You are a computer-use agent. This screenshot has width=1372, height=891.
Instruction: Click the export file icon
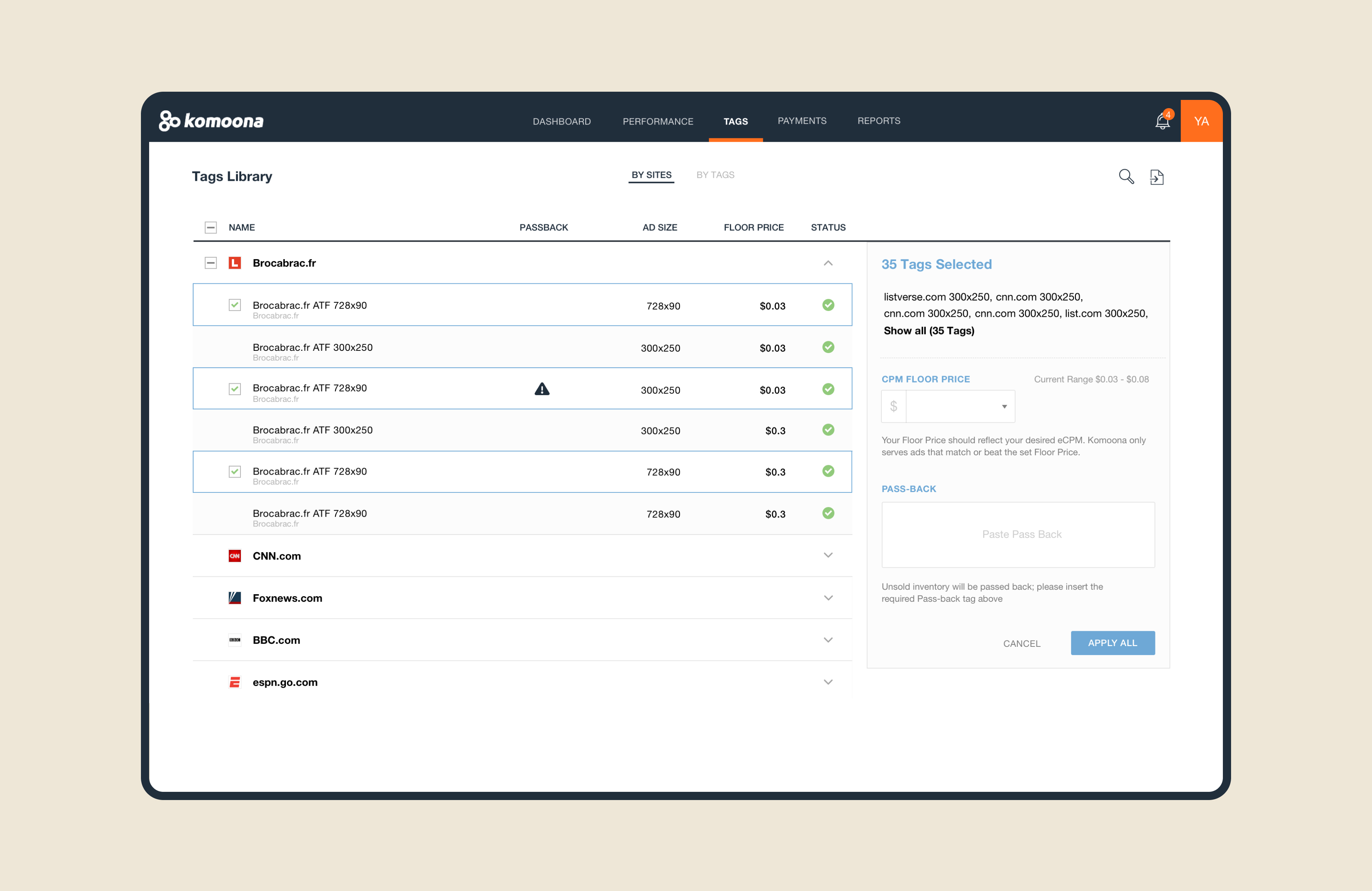[1157, 177]
